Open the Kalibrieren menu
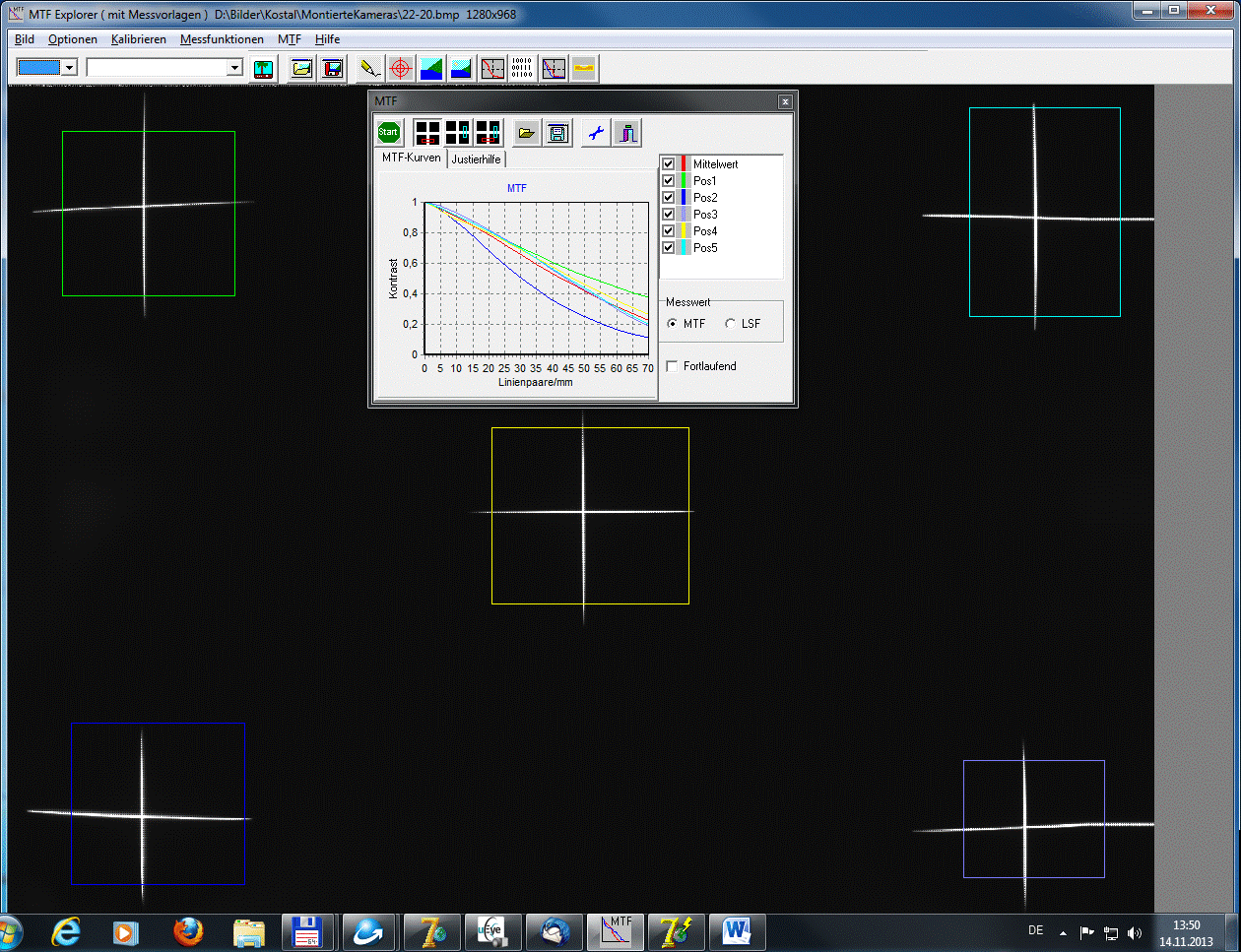Screen dimensions: 1241x952 coord(138,39)
